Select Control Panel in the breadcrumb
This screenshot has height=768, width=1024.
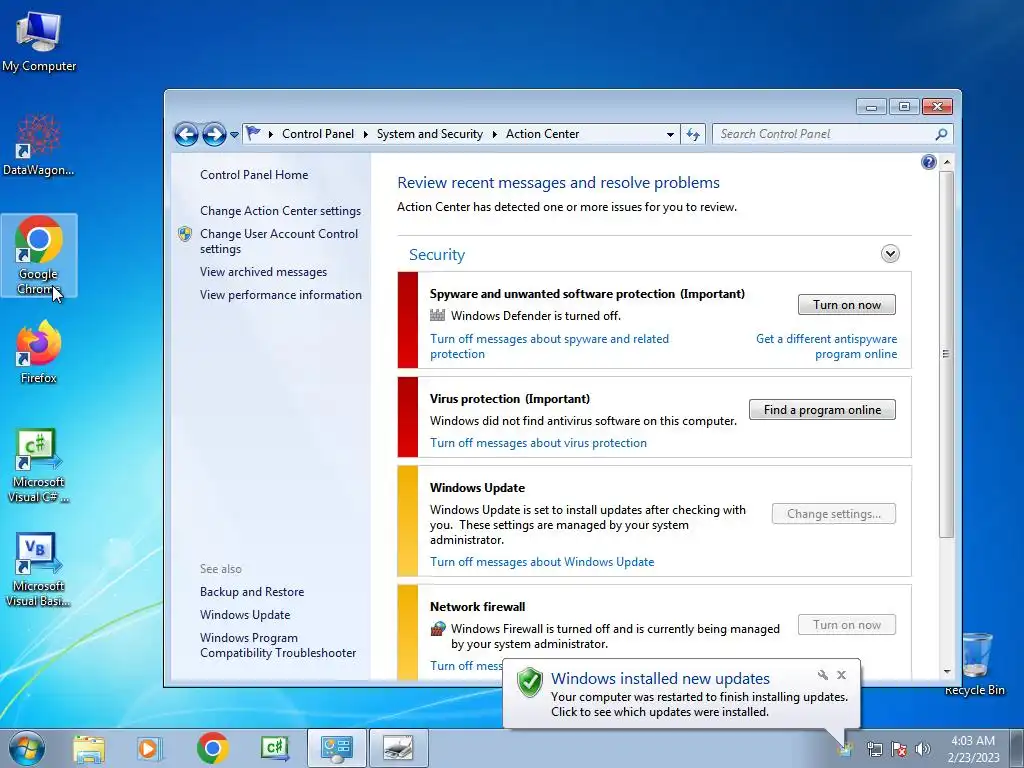(x=317, y=134)
